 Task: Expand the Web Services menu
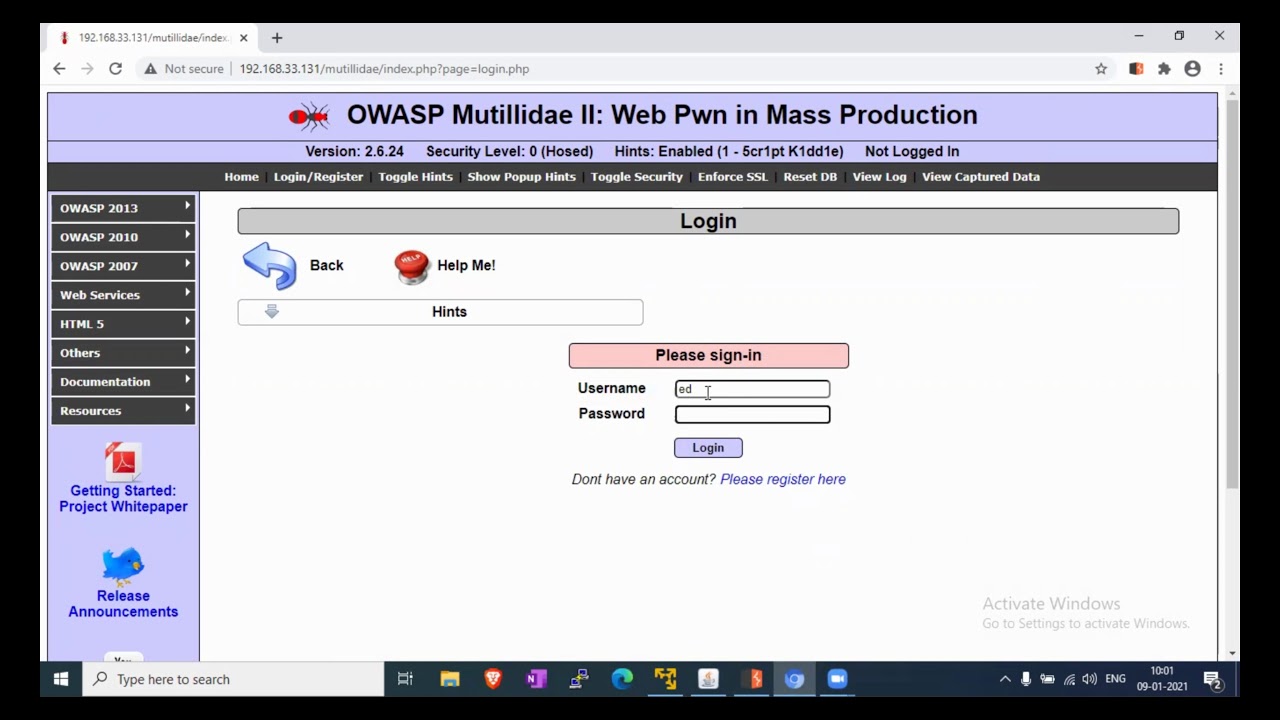click(x=123, y=295)
